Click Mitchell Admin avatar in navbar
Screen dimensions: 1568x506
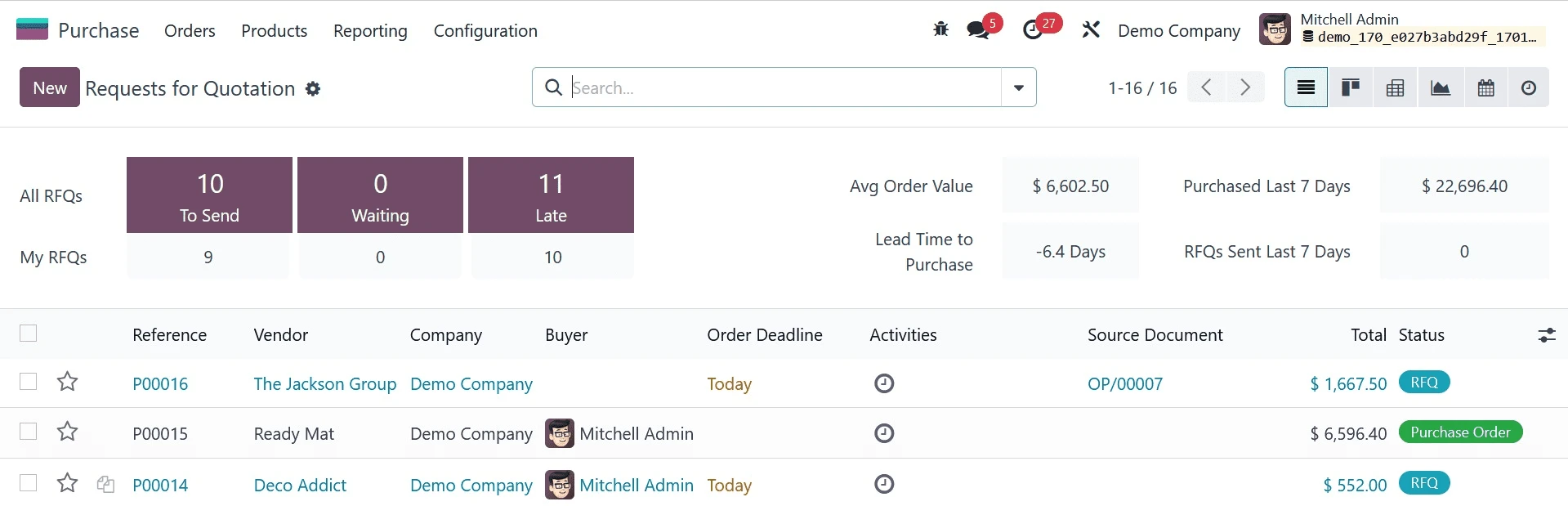(1275, 29)
